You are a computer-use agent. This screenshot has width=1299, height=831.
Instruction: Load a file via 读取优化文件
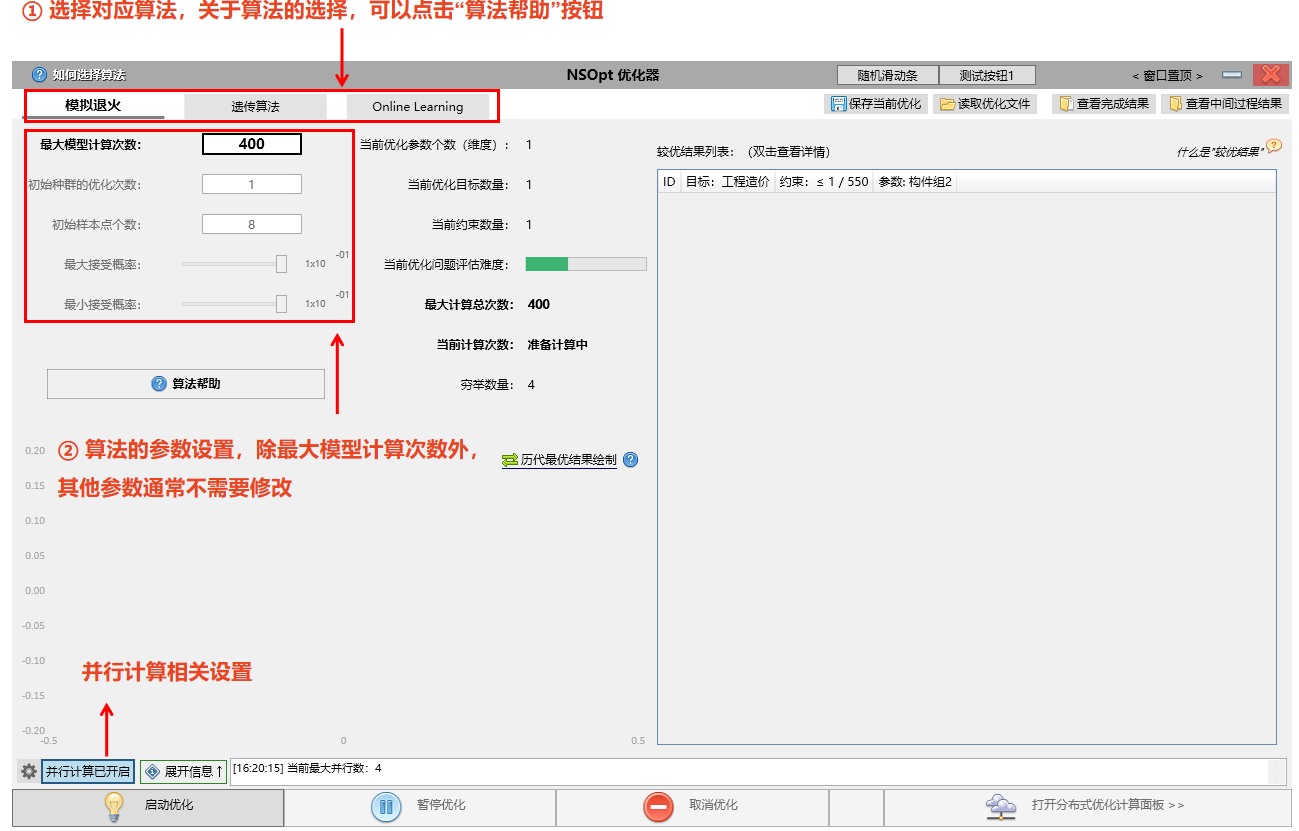pos(985,104)
